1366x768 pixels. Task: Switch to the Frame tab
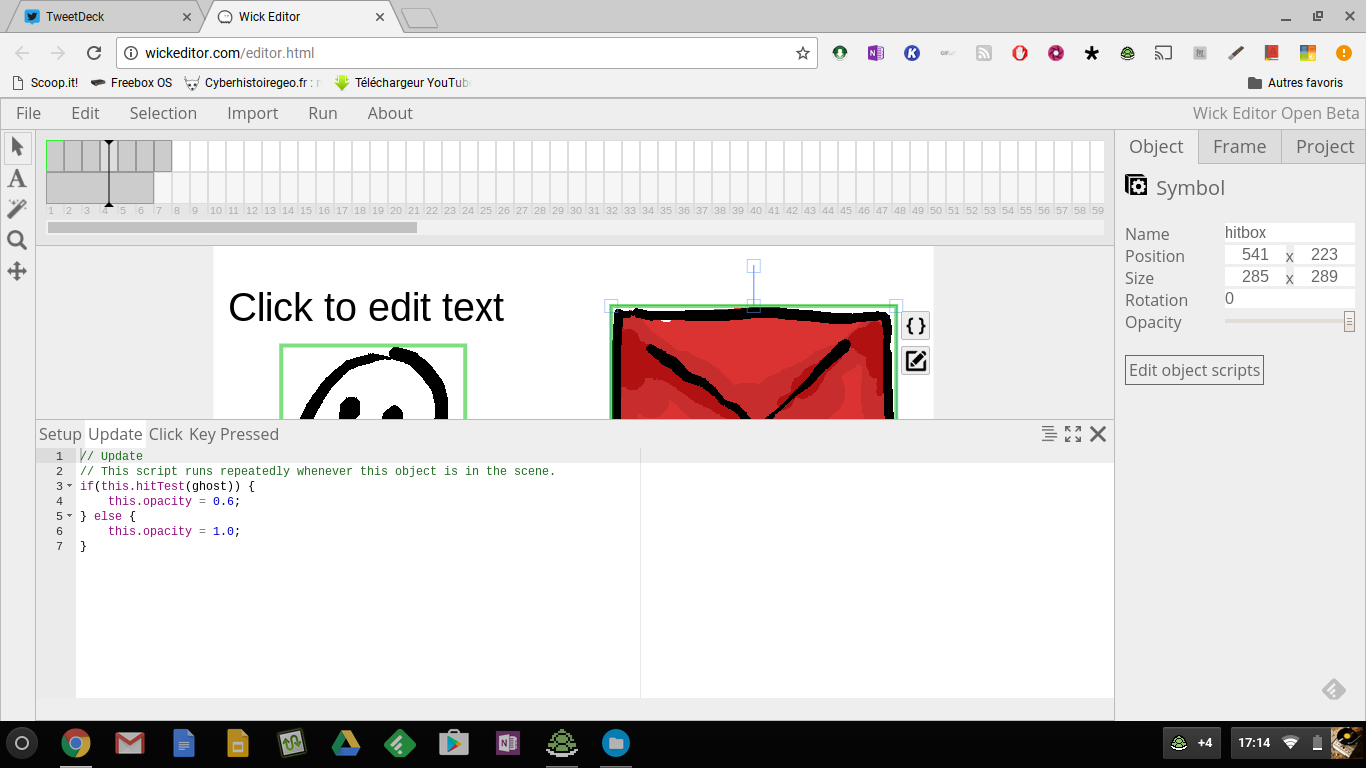click(x=1239, y=146)
